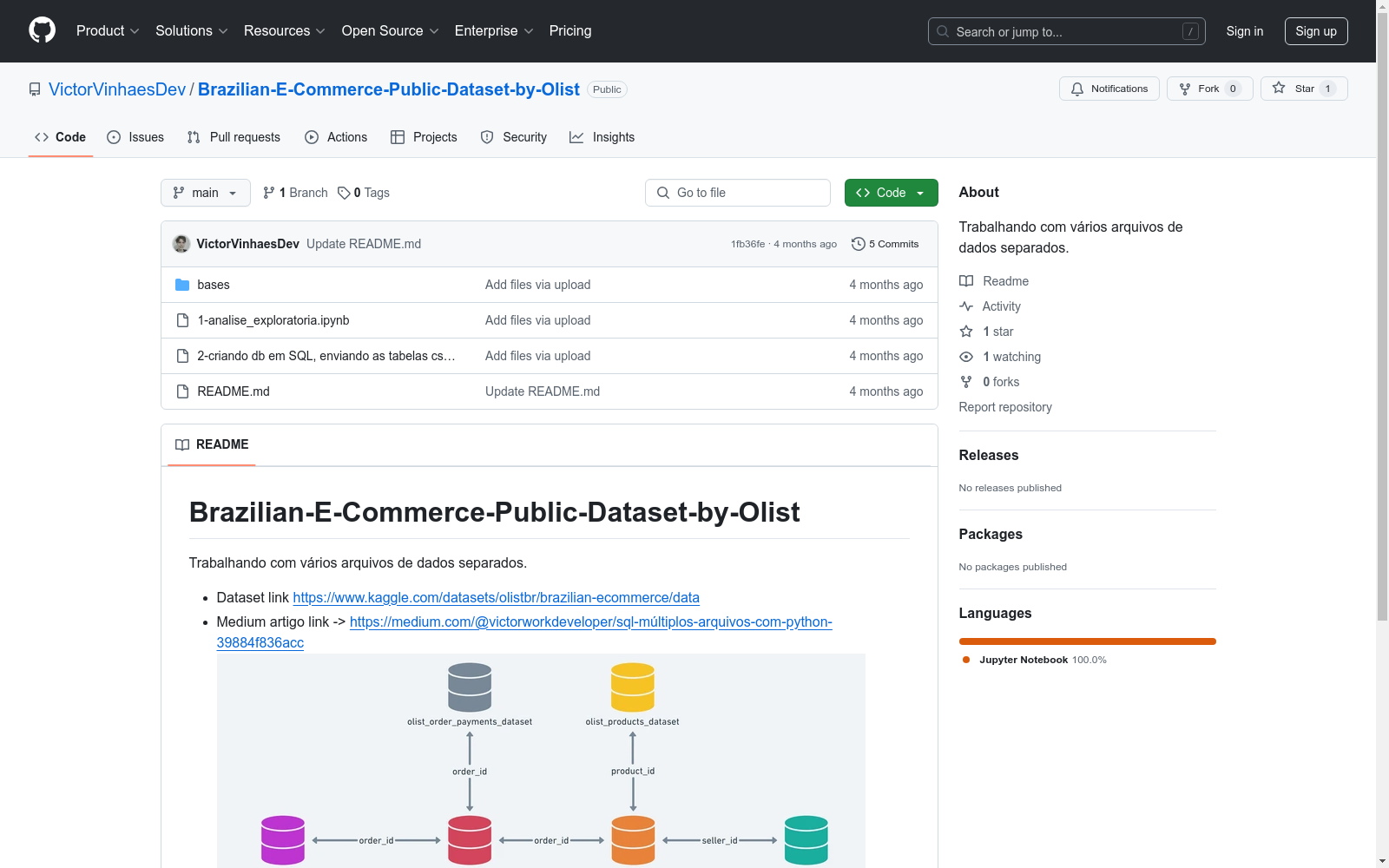Open the Pull requests tab
The image size is (1389, 868).
click(234, 137)
